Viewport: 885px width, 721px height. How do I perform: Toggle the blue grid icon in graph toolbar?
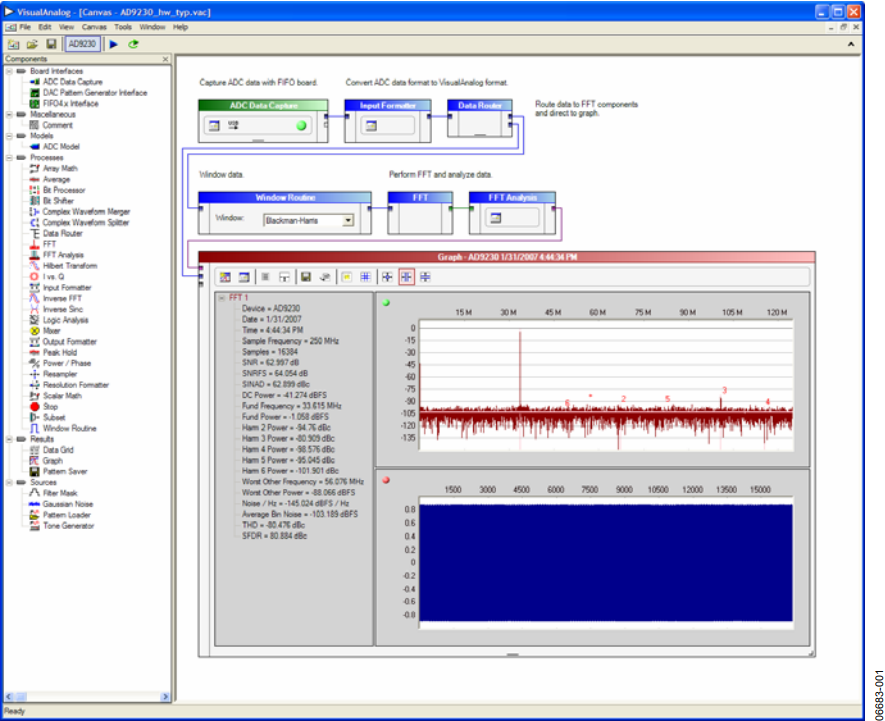[365, 277]
